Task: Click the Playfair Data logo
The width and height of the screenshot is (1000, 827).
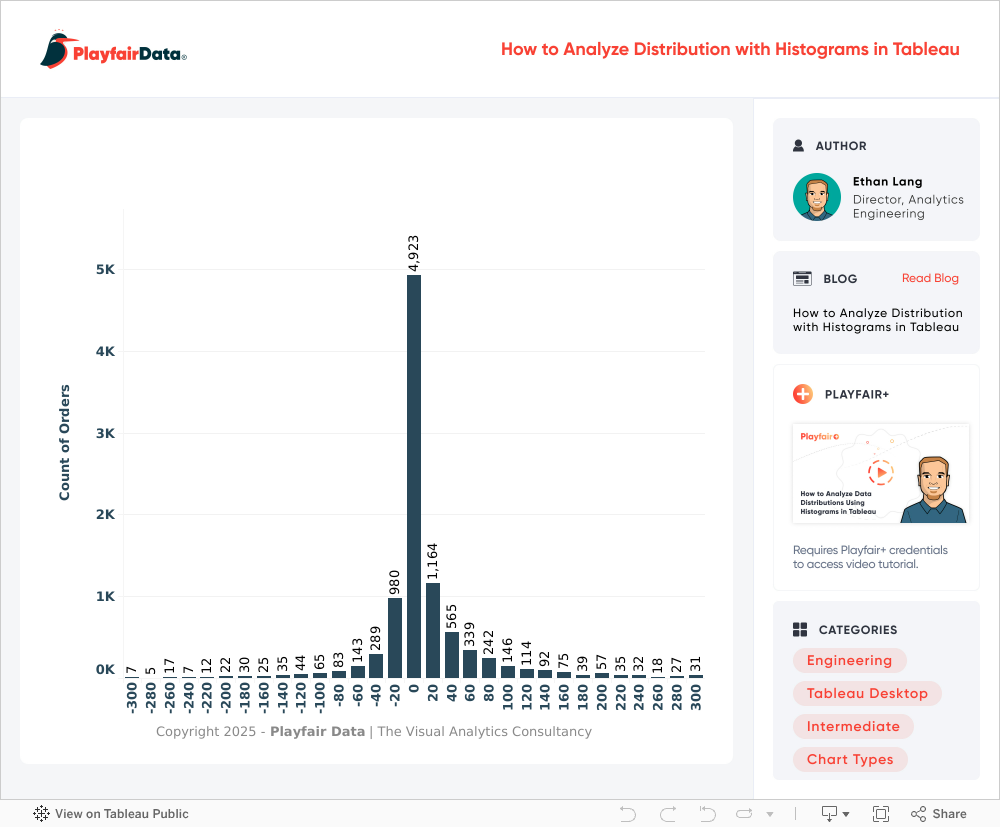Action: click(x=114, y=50)
